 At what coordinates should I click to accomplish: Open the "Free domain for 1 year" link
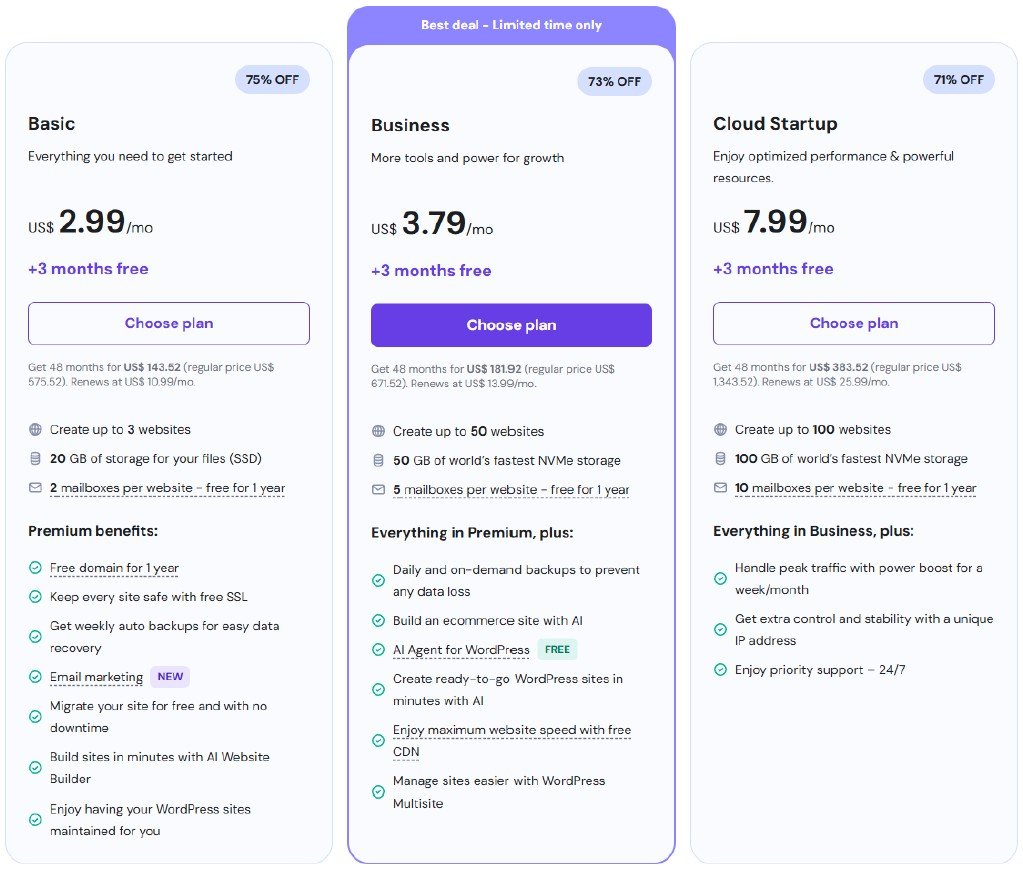pyautogui.click(x=113, y=566)
